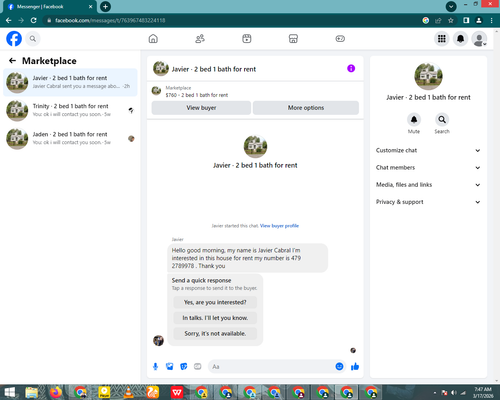Open the volume speaker icon in the tray
This screenshot has height=400, width=500.
(x=454, y=393)
